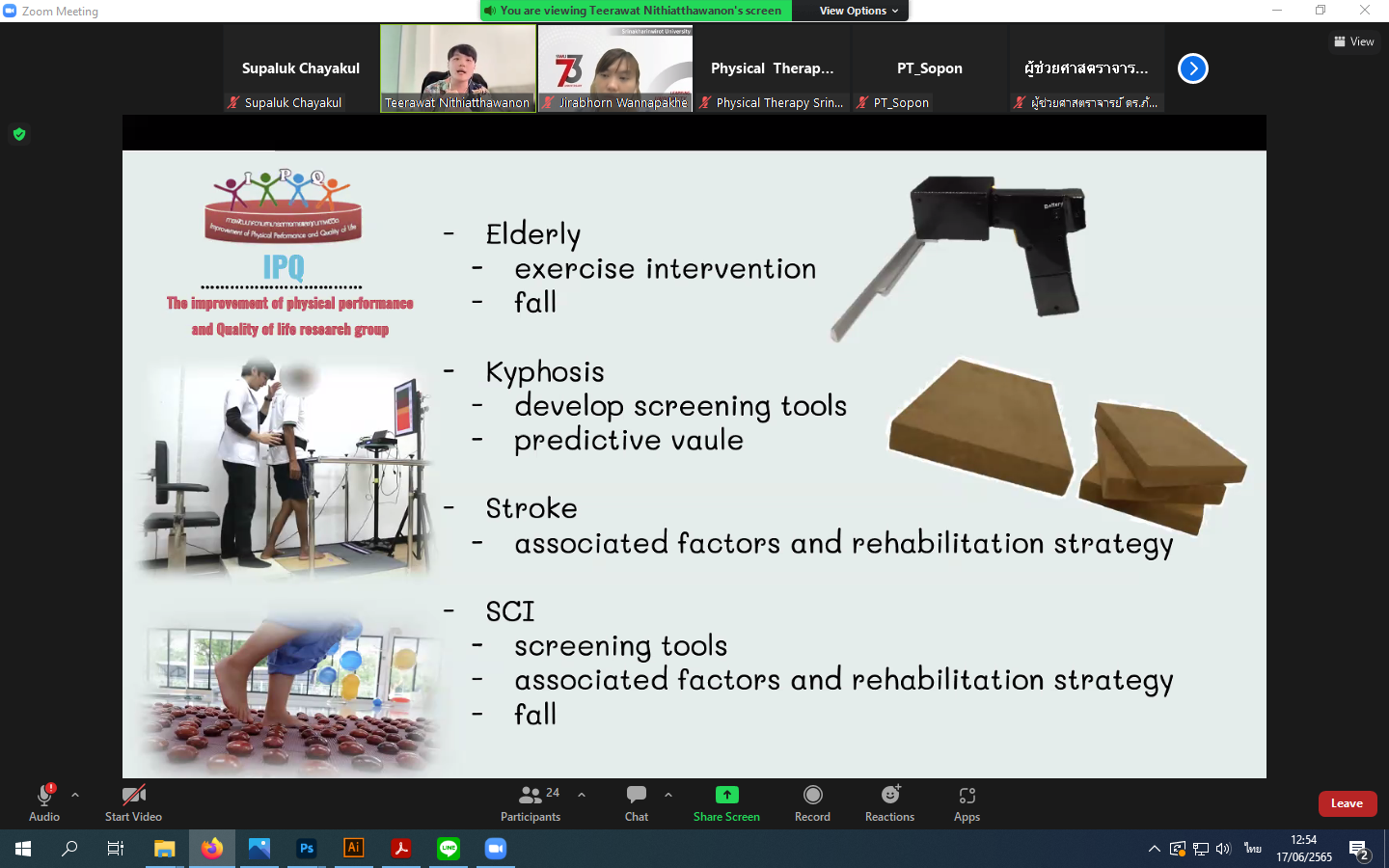Open the View layout menu
The height and width of the screenshot is (868, 1389).
point(1354,41)
